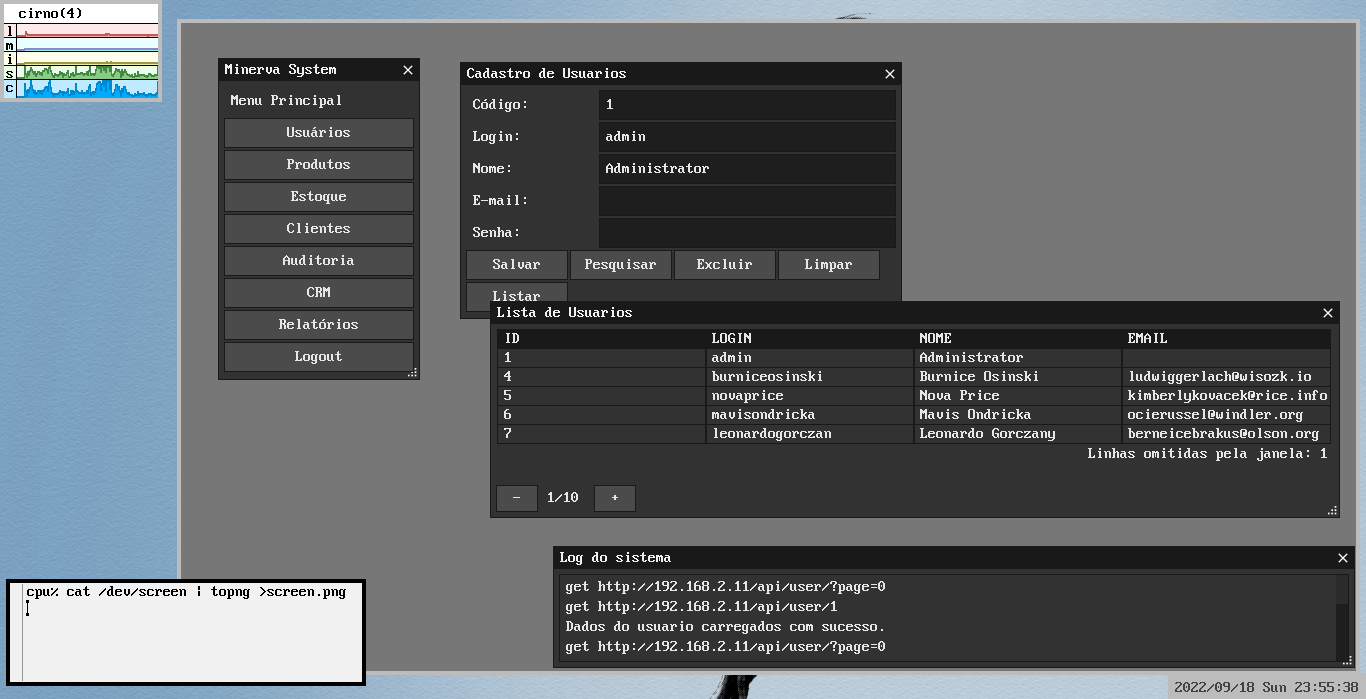The image size is (1366, 699).
Task: Click the Salvar button
Action: pyautogui.click(x=516, y=265)
